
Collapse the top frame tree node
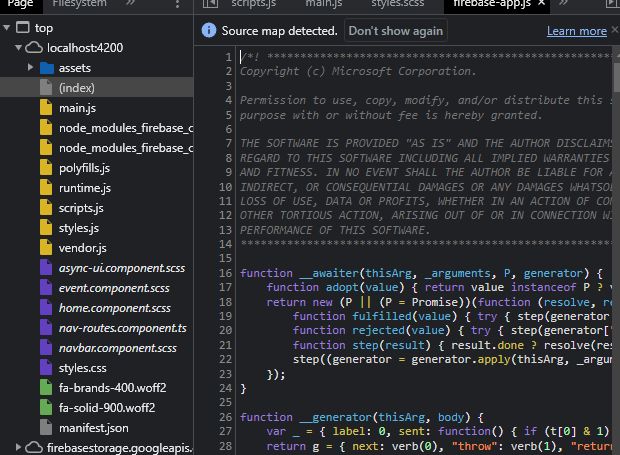6,28
